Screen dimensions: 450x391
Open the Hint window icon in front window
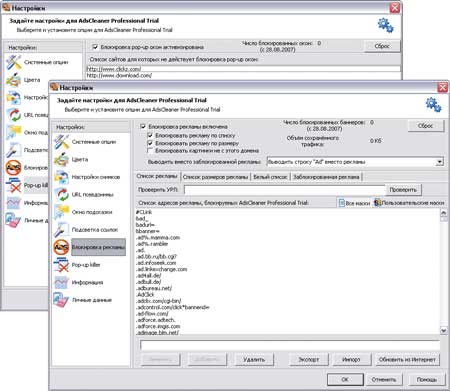(x=61, y=212)
